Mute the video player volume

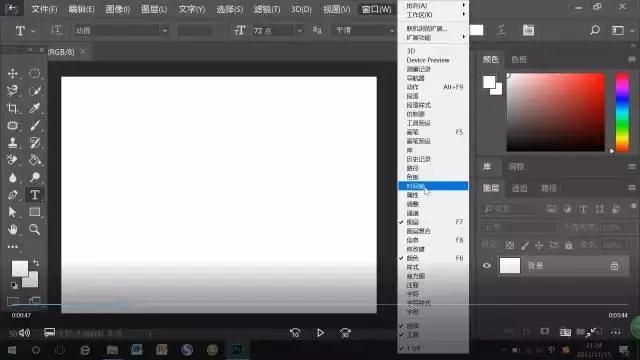tap(24, 333)
